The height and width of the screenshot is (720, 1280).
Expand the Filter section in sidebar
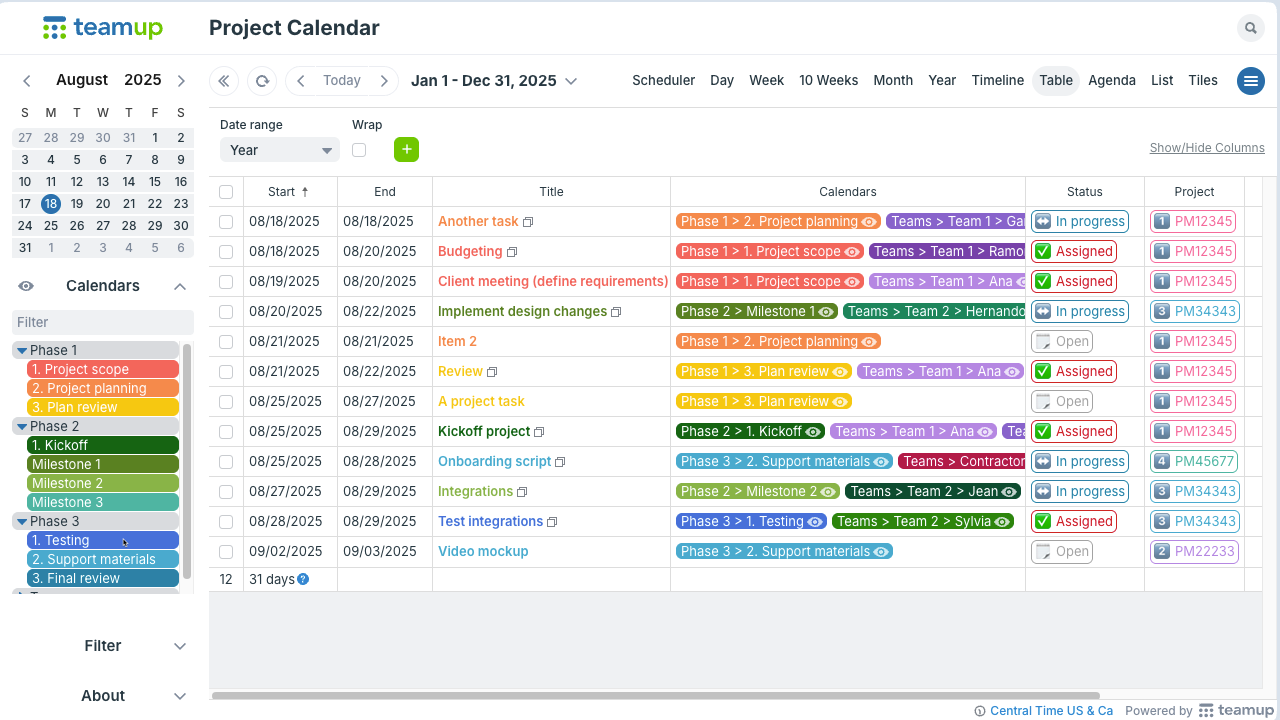coord(180,646)
